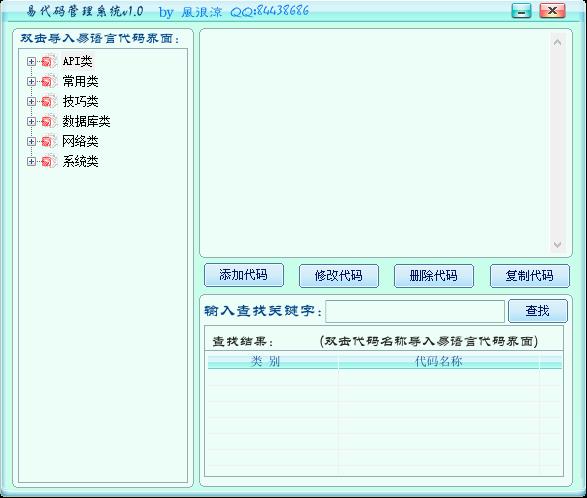Expand the 常用类 tree node
The height and width of the screenshot is (498, 587).
point(31,81)
